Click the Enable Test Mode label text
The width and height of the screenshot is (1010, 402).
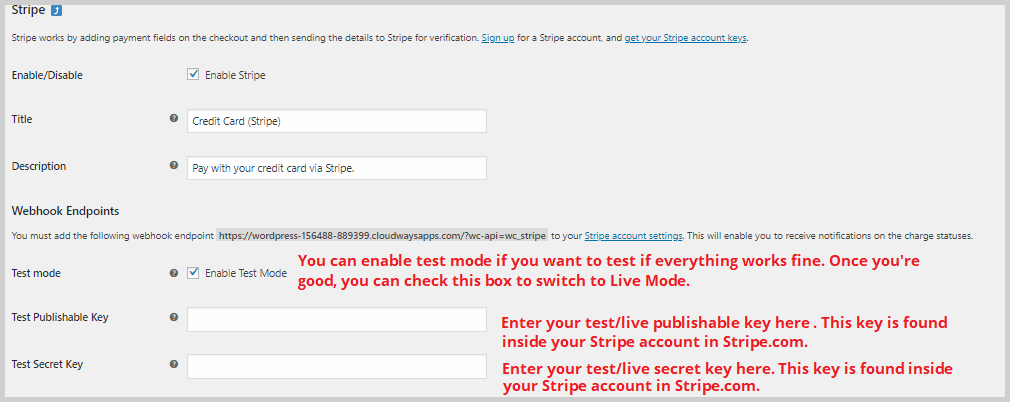coord(246,273)
